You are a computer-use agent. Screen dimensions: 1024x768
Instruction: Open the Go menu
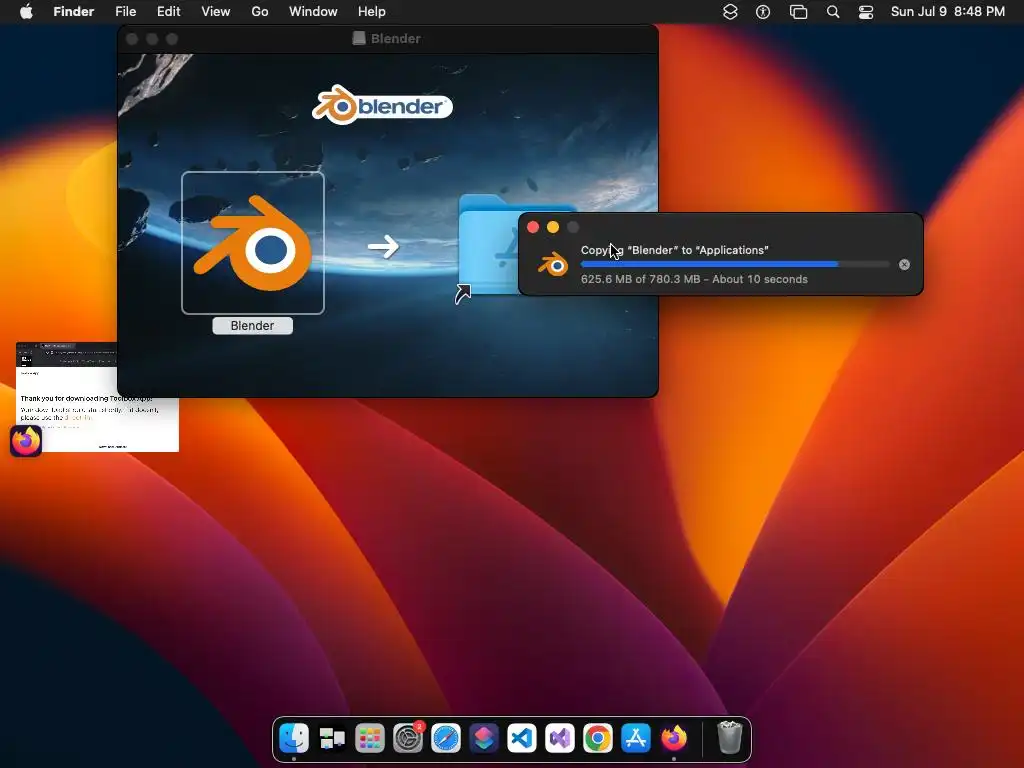[260, 12]
